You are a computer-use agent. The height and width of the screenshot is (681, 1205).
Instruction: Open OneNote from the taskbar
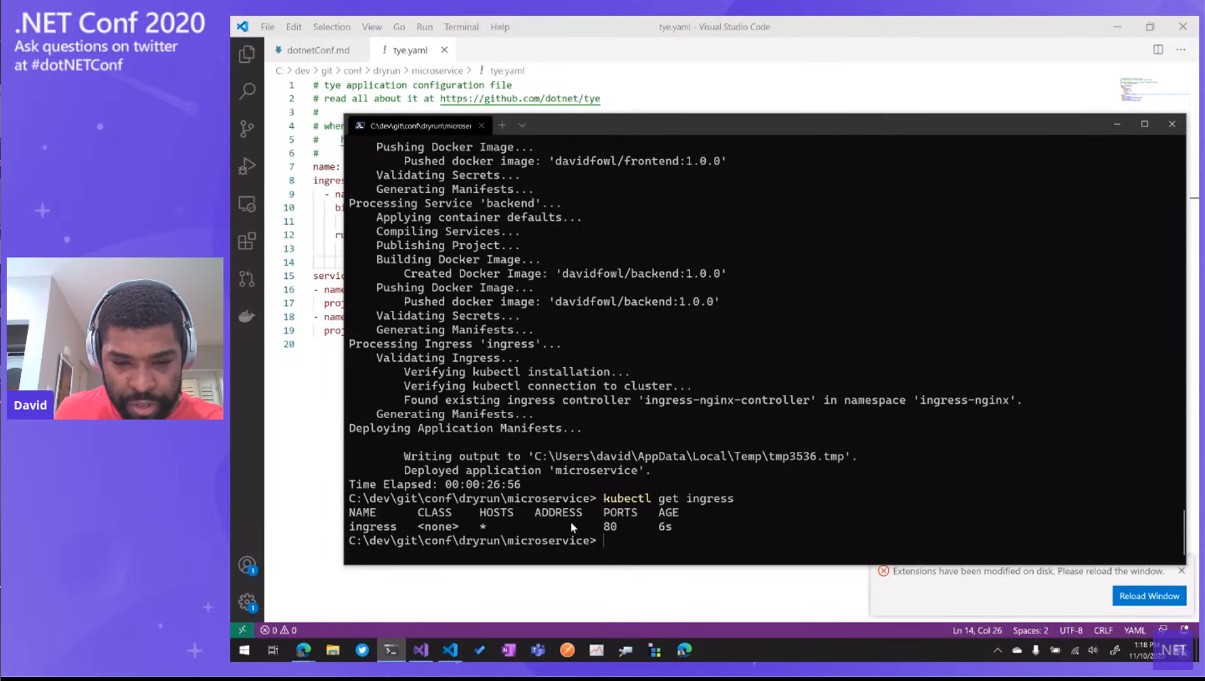pyautogui.click(x=509, y=650)
